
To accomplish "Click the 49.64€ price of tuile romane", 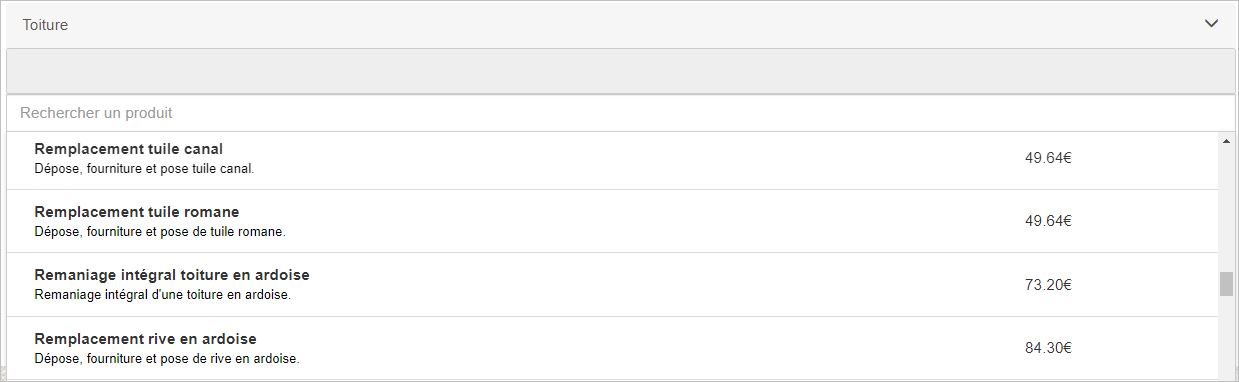I will 1048,221.
